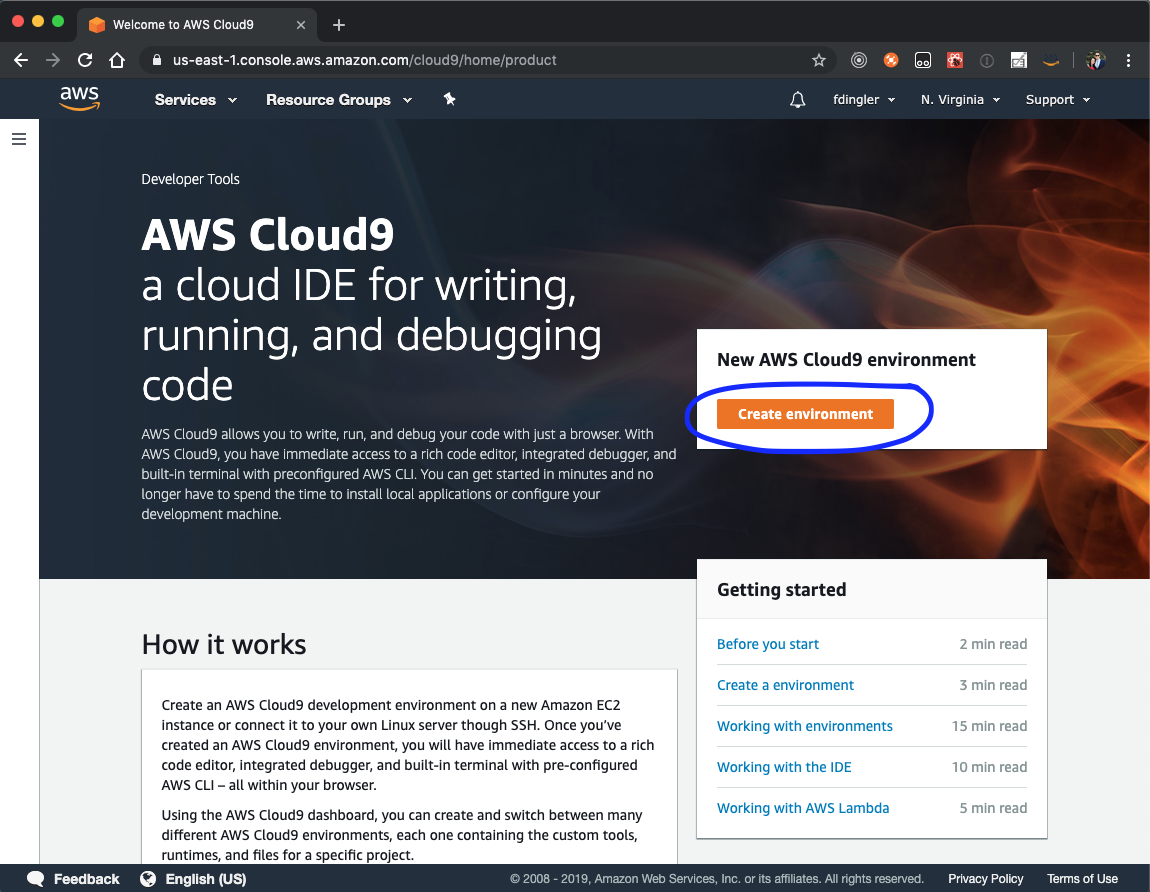Close the Welcome to AWS Cloud9 tab
The image size is (1150, 892).
click(301, 25)
